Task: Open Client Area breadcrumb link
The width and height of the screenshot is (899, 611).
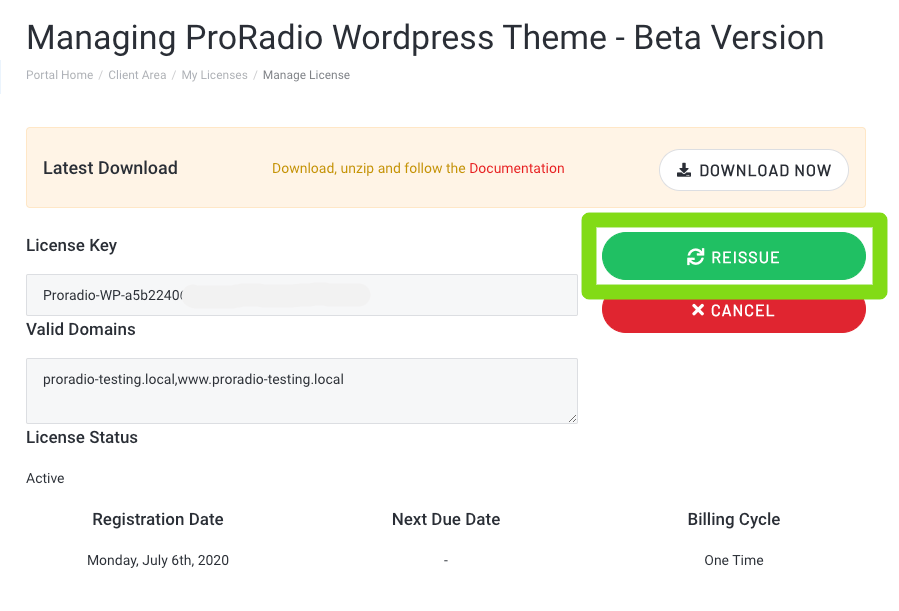Action: (137, 75)
